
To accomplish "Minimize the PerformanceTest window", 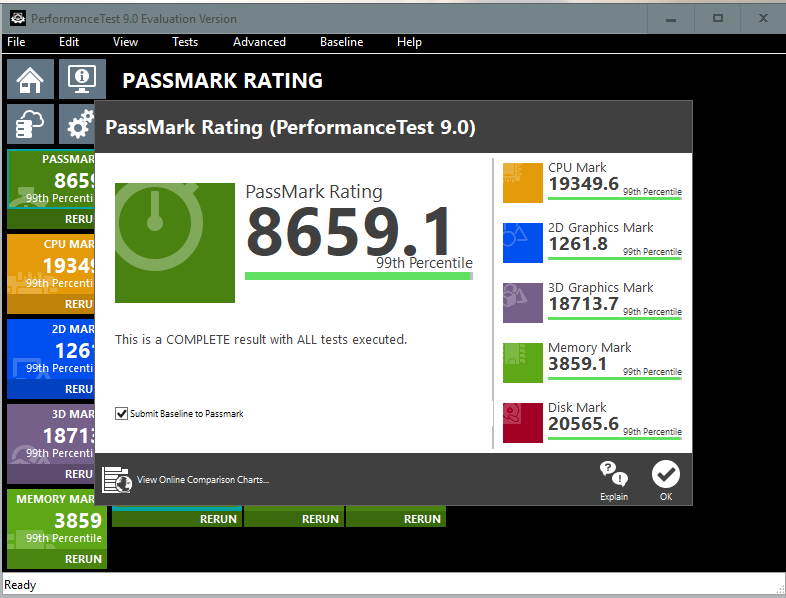I will point(671,19).
